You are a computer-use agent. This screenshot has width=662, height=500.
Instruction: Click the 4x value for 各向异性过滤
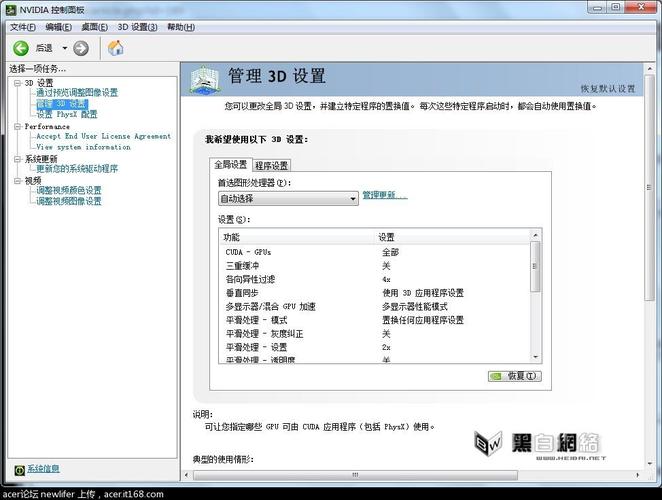tap(386, 280)
